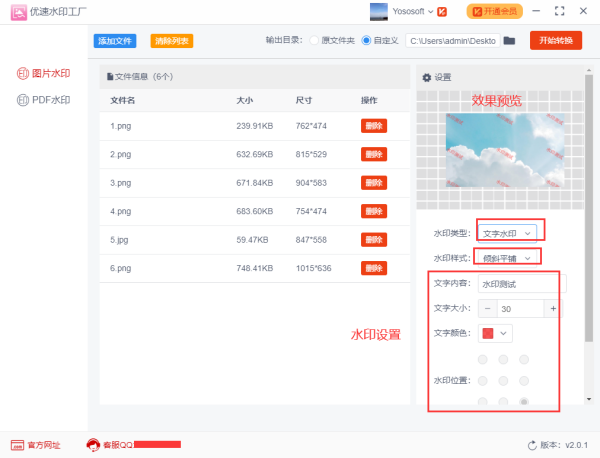Switch to the 图片水印 tab
Screen dimensions: 600x458
44,74
